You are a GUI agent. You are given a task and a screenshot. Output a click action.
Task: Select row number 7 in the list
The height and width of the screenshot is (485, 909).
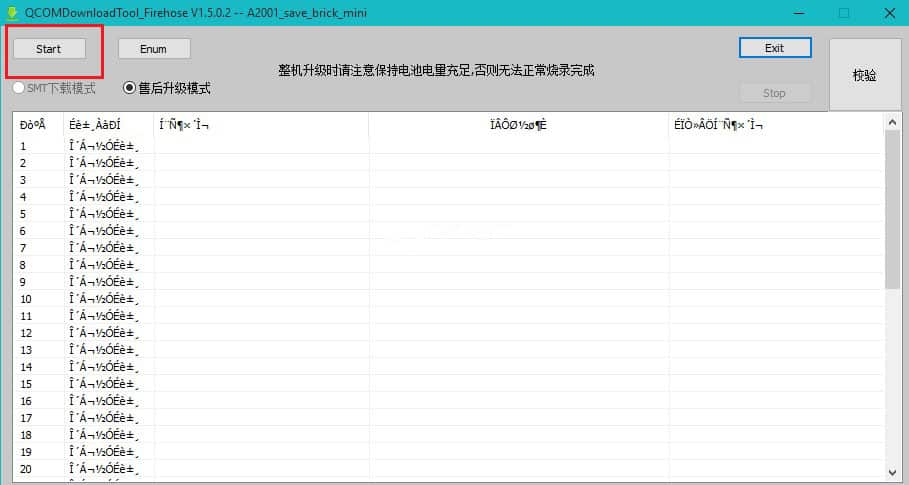pos(446,248)
